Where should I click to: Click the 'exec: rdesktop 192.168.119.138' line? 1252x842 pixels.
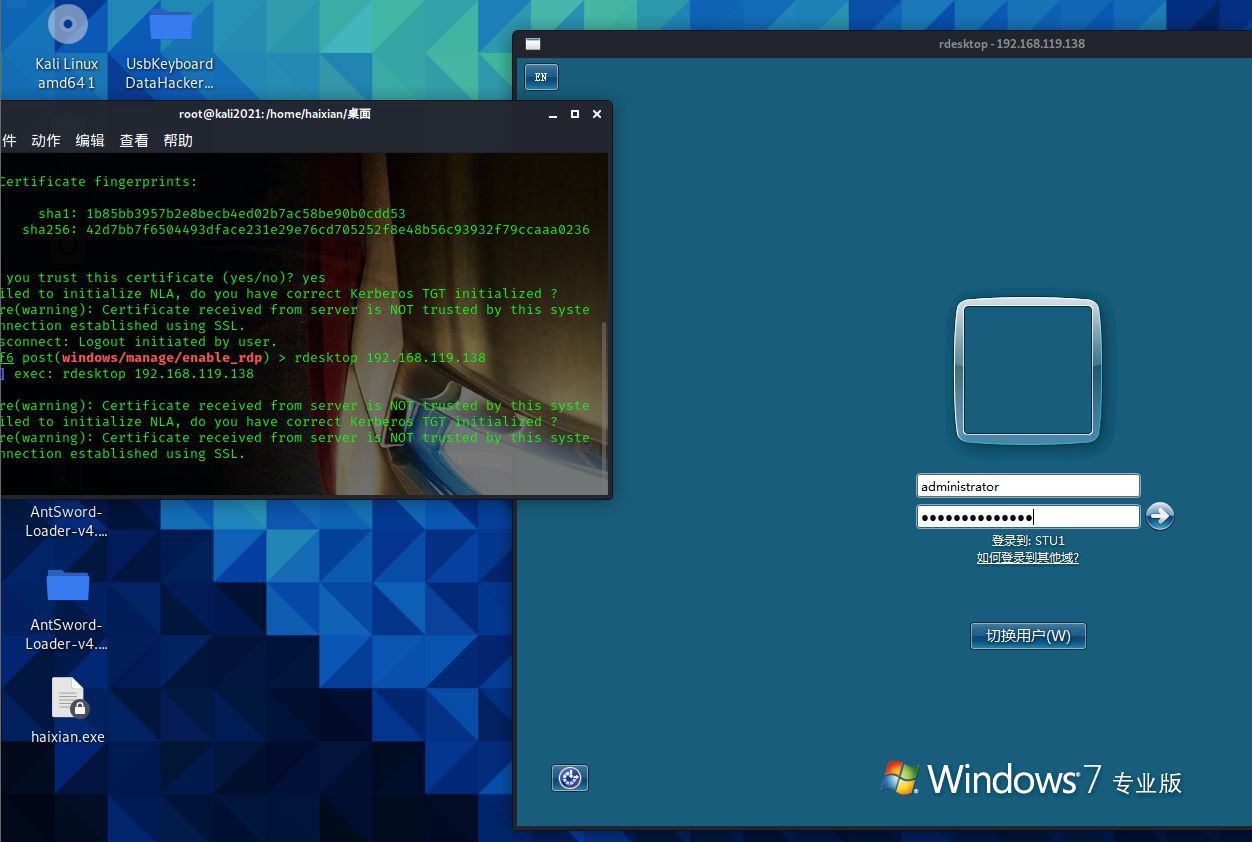point(134,374)
